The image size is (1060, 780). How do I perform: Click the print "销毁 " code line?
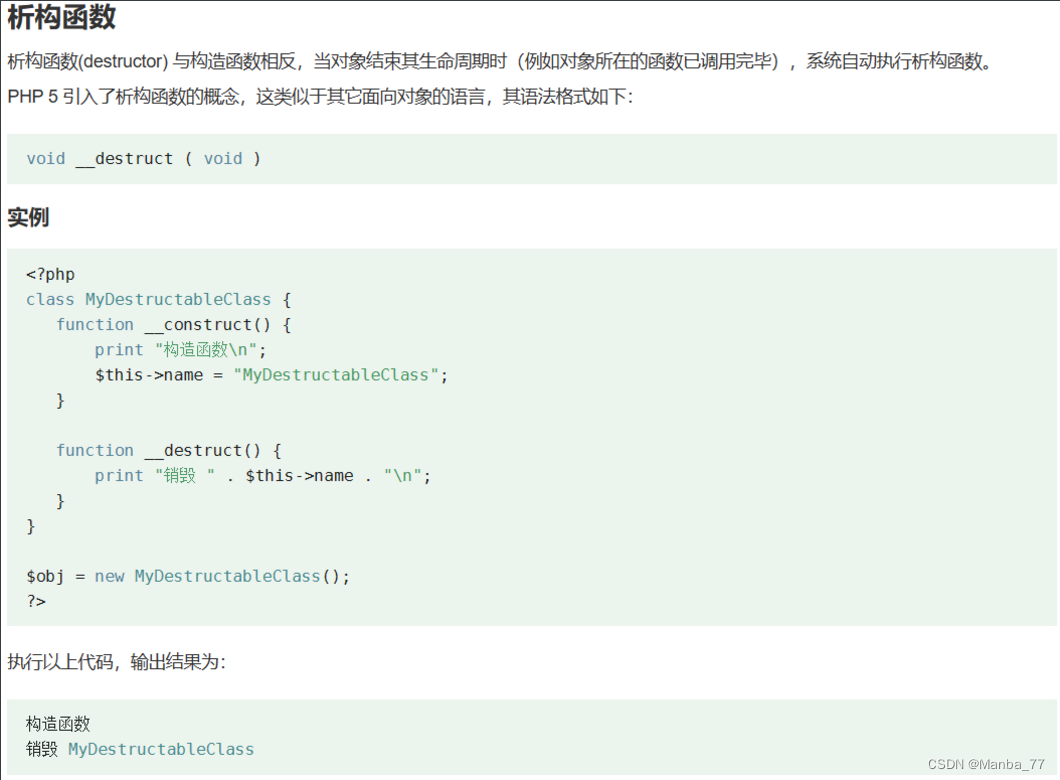pyautogui.click(x=262, y=476)
